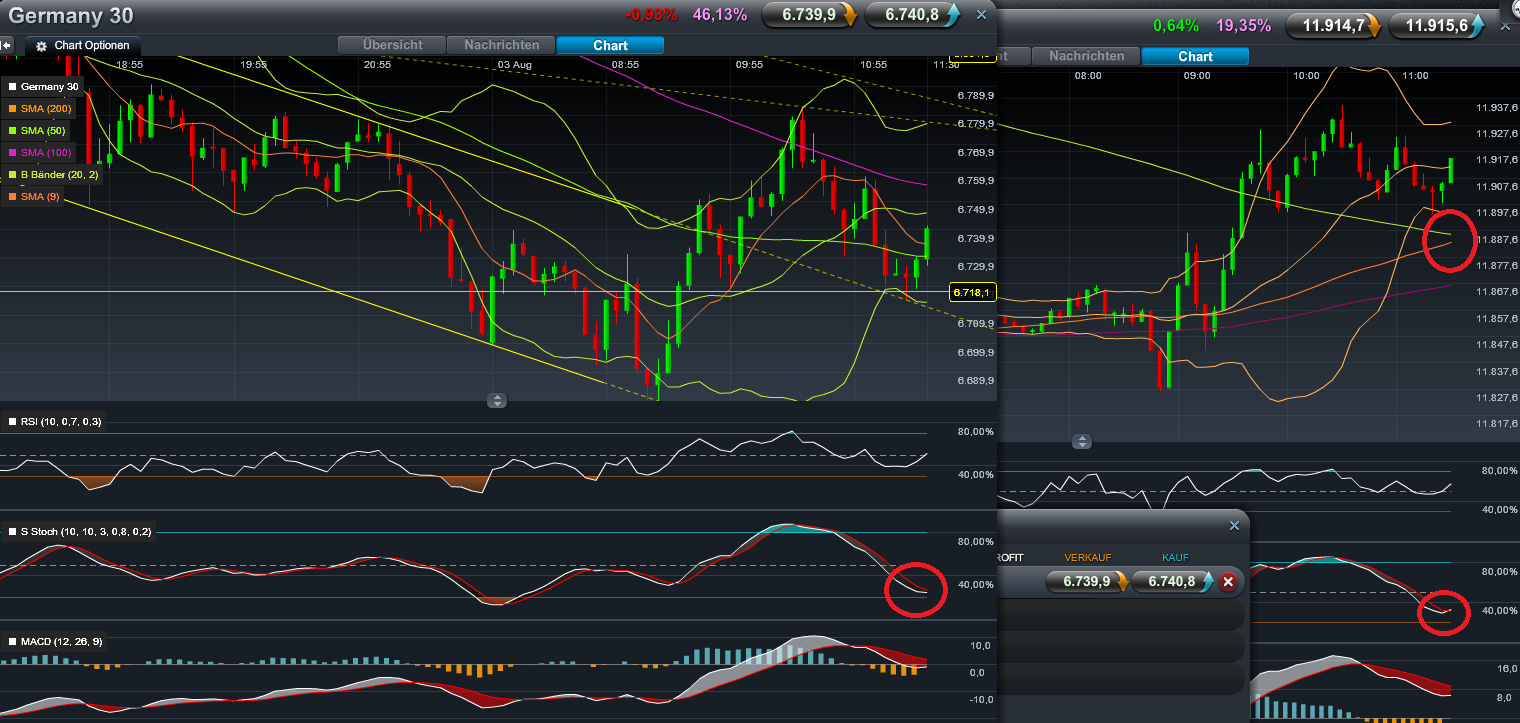Open Chart Optionen settings

coord(84,45)
